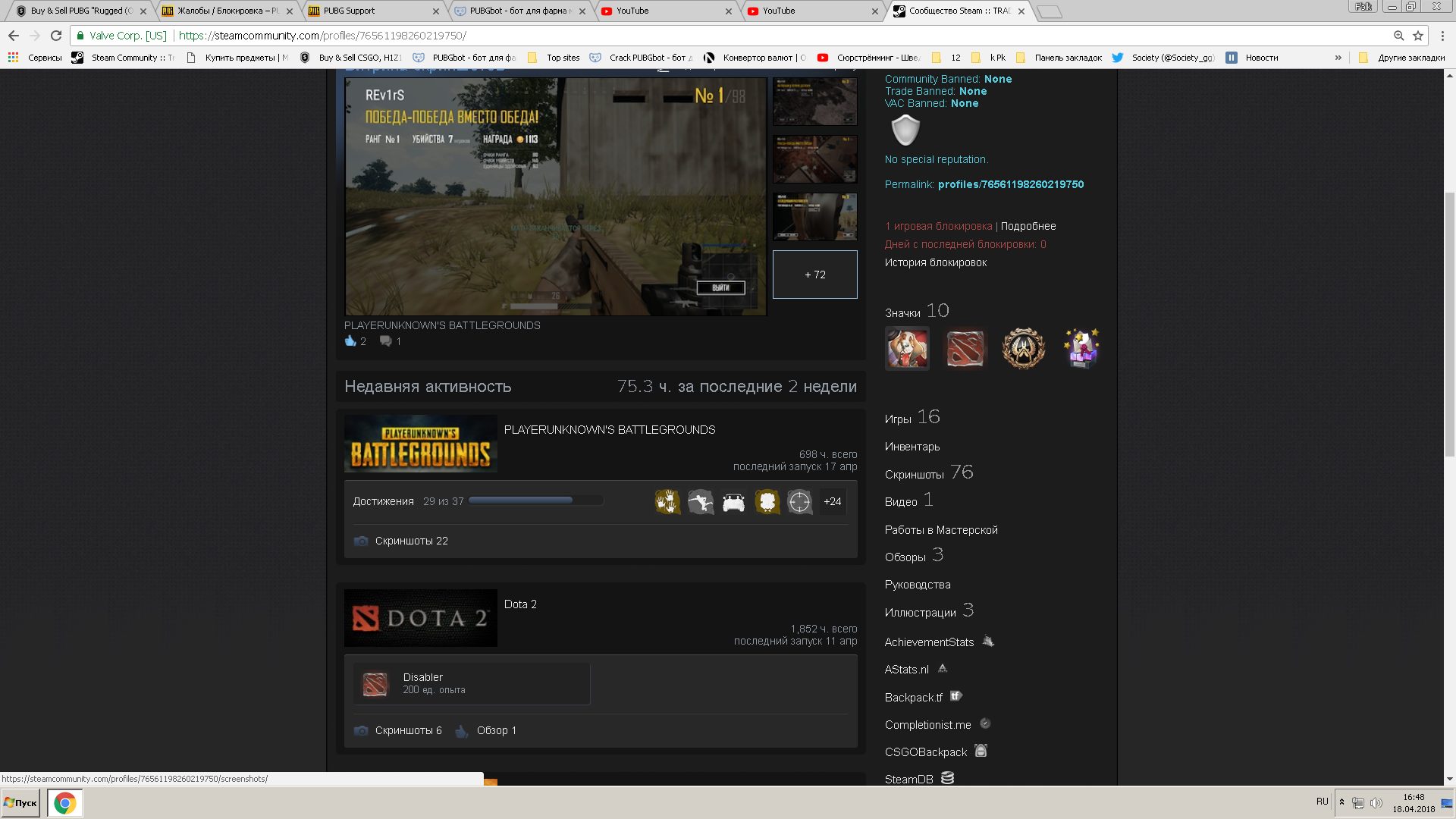Click the running shooter achievement icon
The height and width of the screenshot is (819, 1456).
tap(701, 502)
